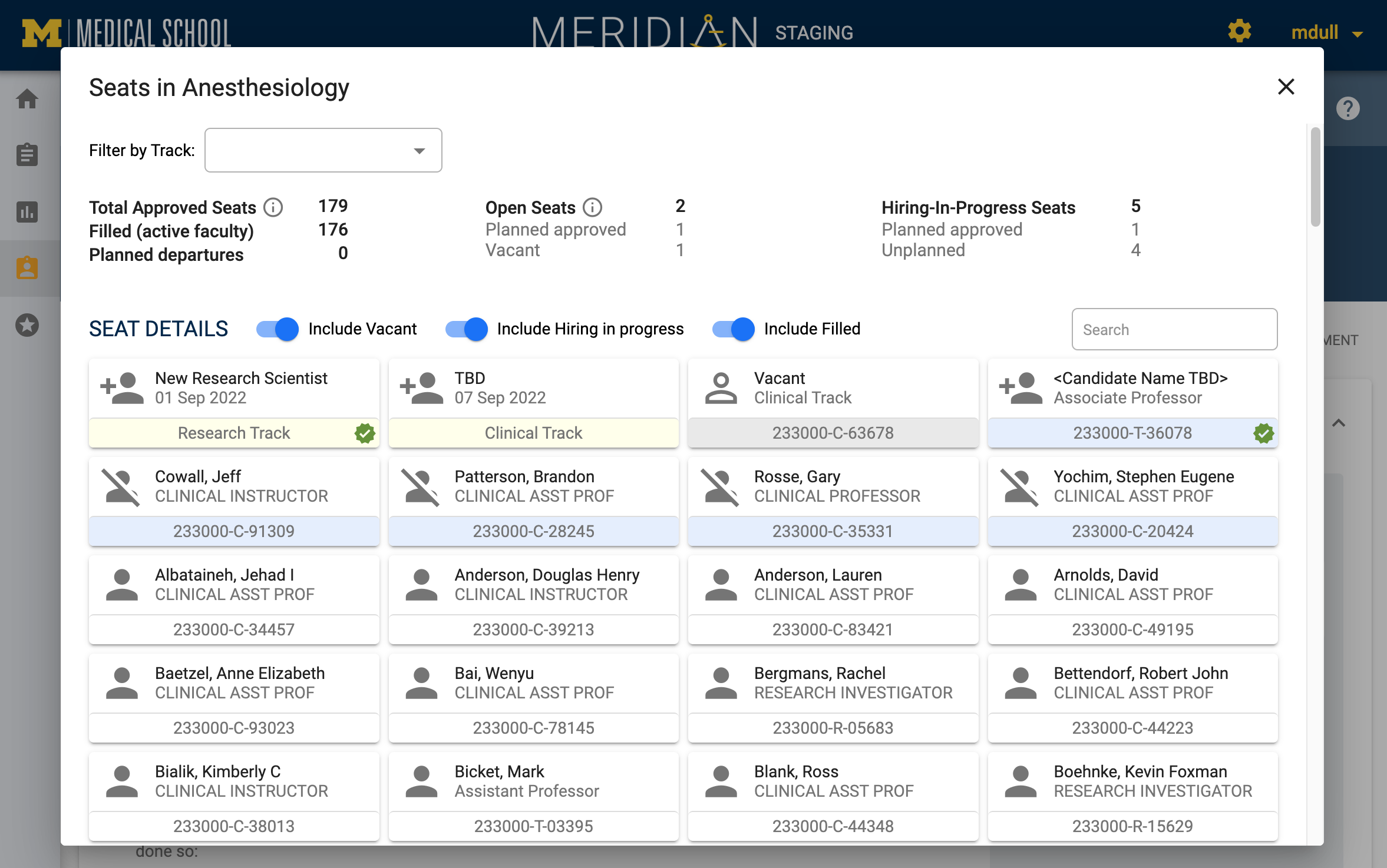
Task: Click the mdull username
Action: (x=1315, y=32)
